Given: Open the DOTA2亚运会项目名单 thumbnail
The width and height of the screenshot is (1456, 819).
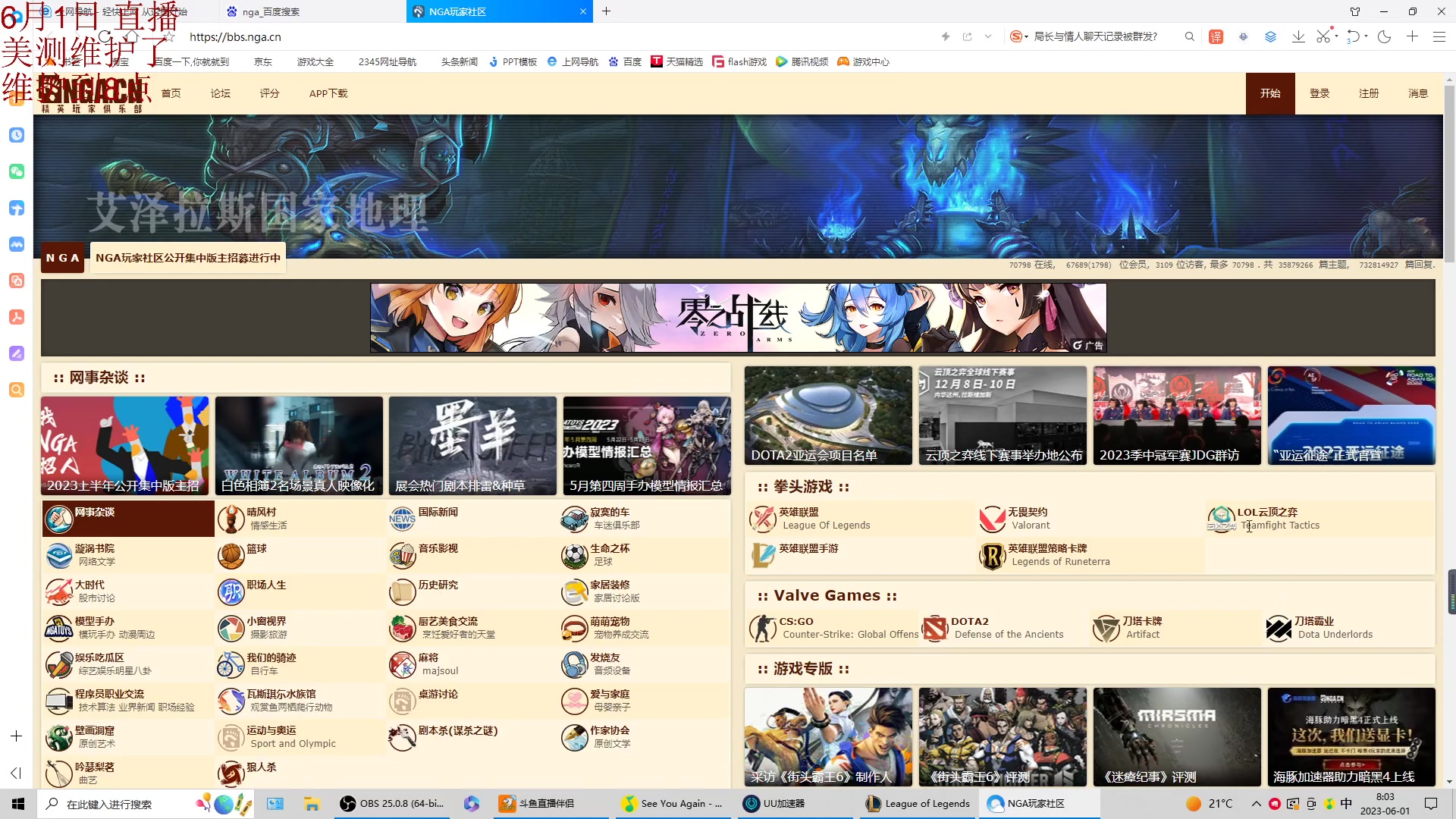Looking at the screenshot, I should (828, 416).
